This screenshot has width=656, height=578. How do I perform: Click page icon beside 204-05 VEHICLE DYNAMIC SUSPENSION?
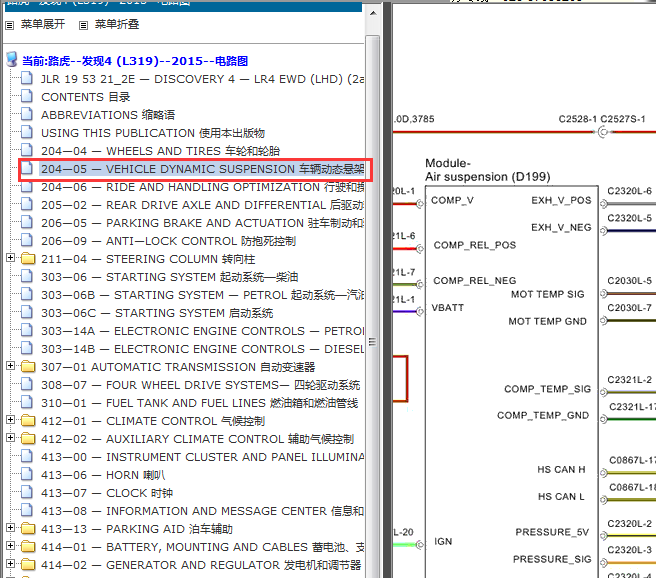(27, 168)
